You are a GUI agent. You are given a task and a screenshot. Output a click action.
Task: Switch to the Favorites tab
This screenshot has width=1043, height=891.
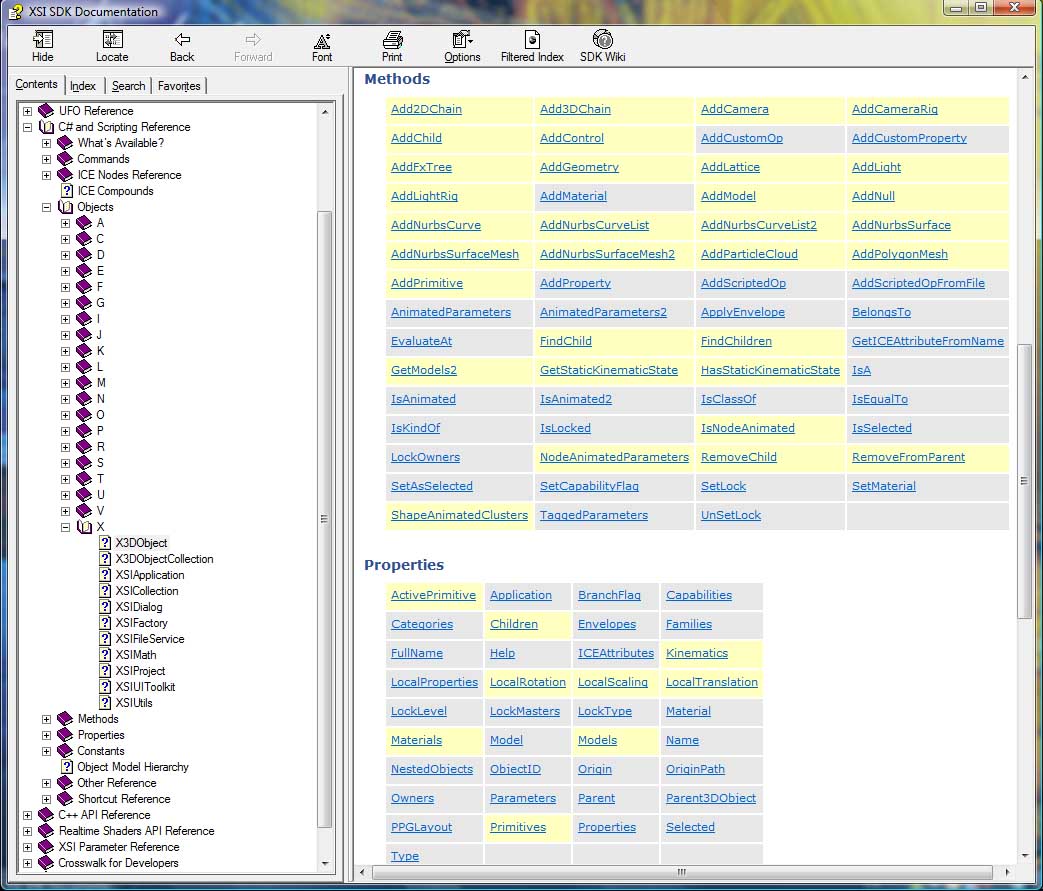pos(179,86)
